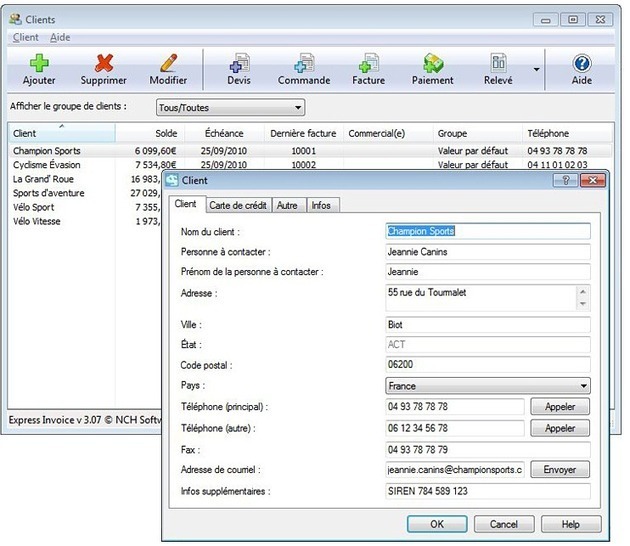Open the Devis quote icon
Screen dimensions: 630x546
pos(239,64)
